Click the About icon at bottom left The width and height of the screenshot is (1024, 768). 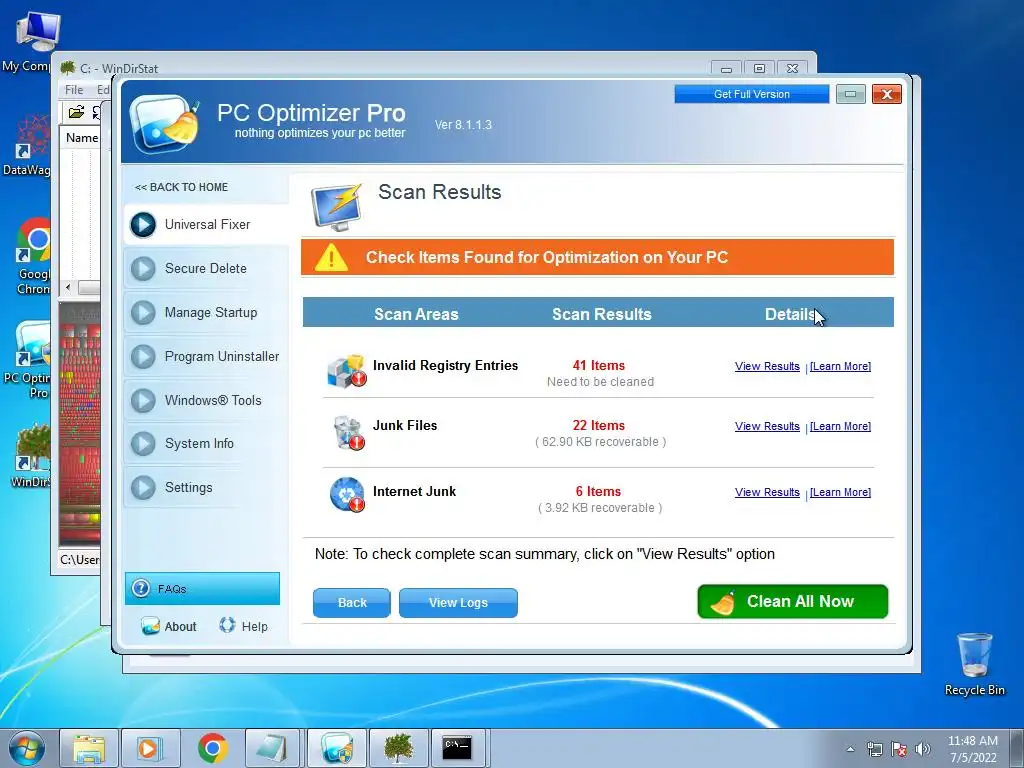[x=150, y=626]
